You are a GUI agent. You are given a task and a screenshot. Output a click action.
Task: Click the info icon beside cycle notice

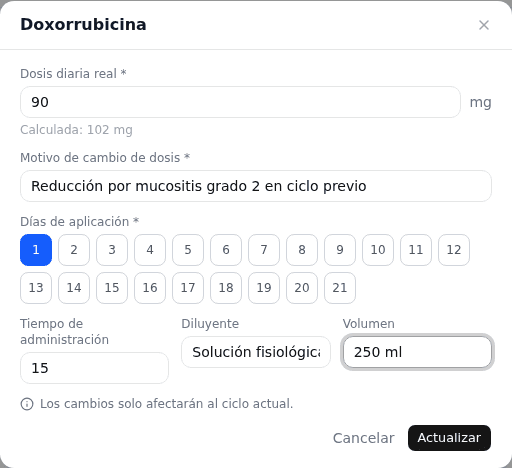[27, 404]
